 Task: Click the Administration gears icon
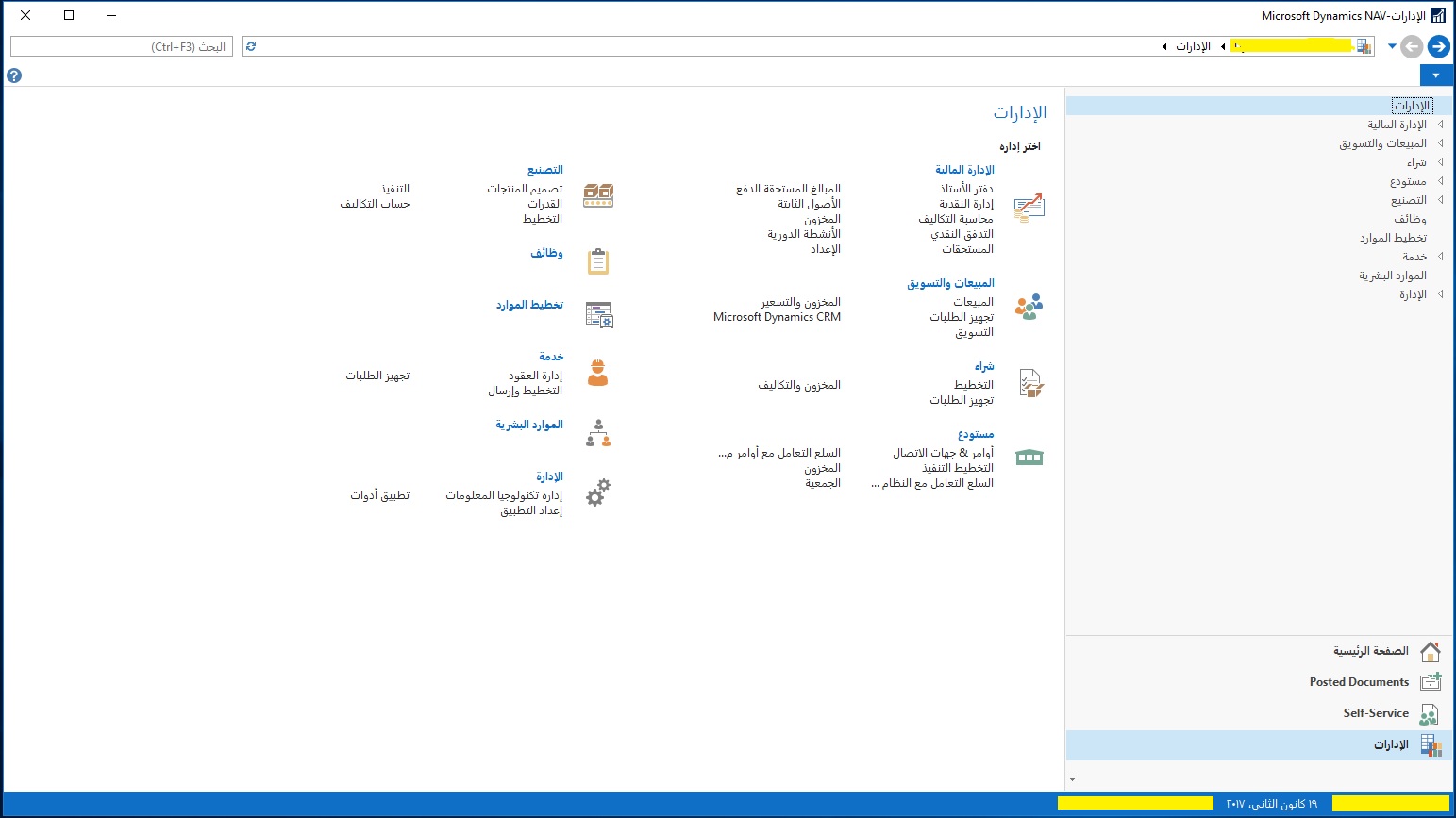pyautogui.click(x=598, y=492)
